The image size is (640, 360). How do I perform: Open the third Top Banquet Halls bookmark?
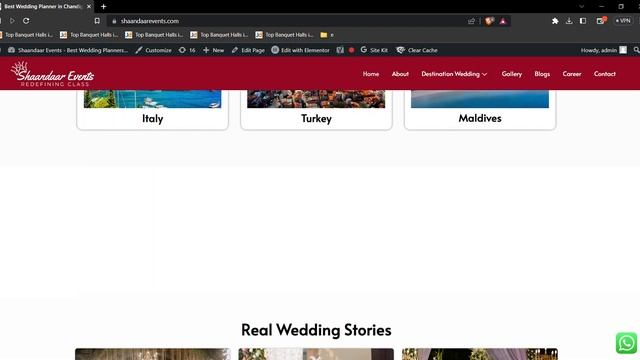(154, 35)
